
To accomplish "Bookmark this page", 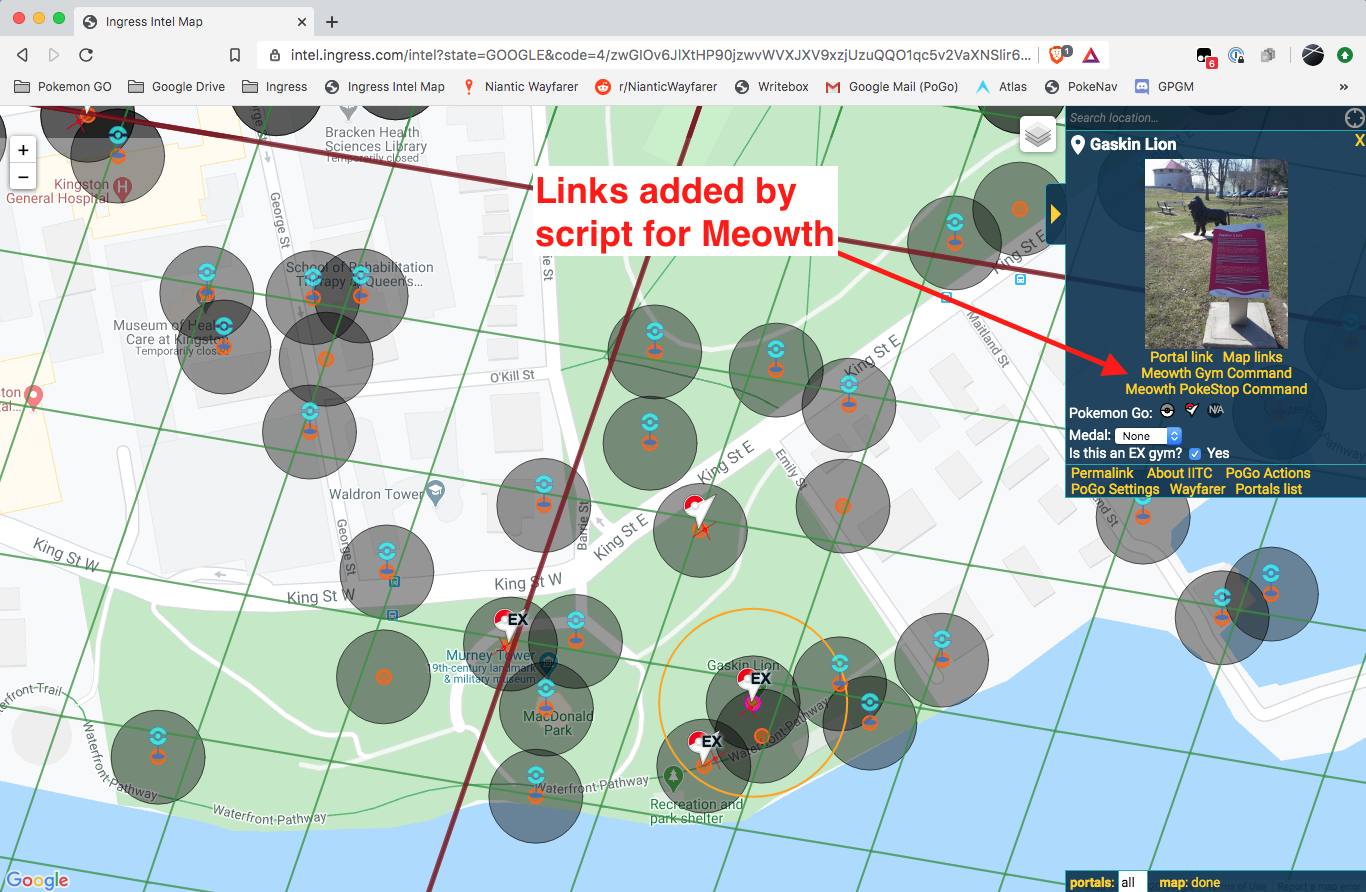I will 235,55.
